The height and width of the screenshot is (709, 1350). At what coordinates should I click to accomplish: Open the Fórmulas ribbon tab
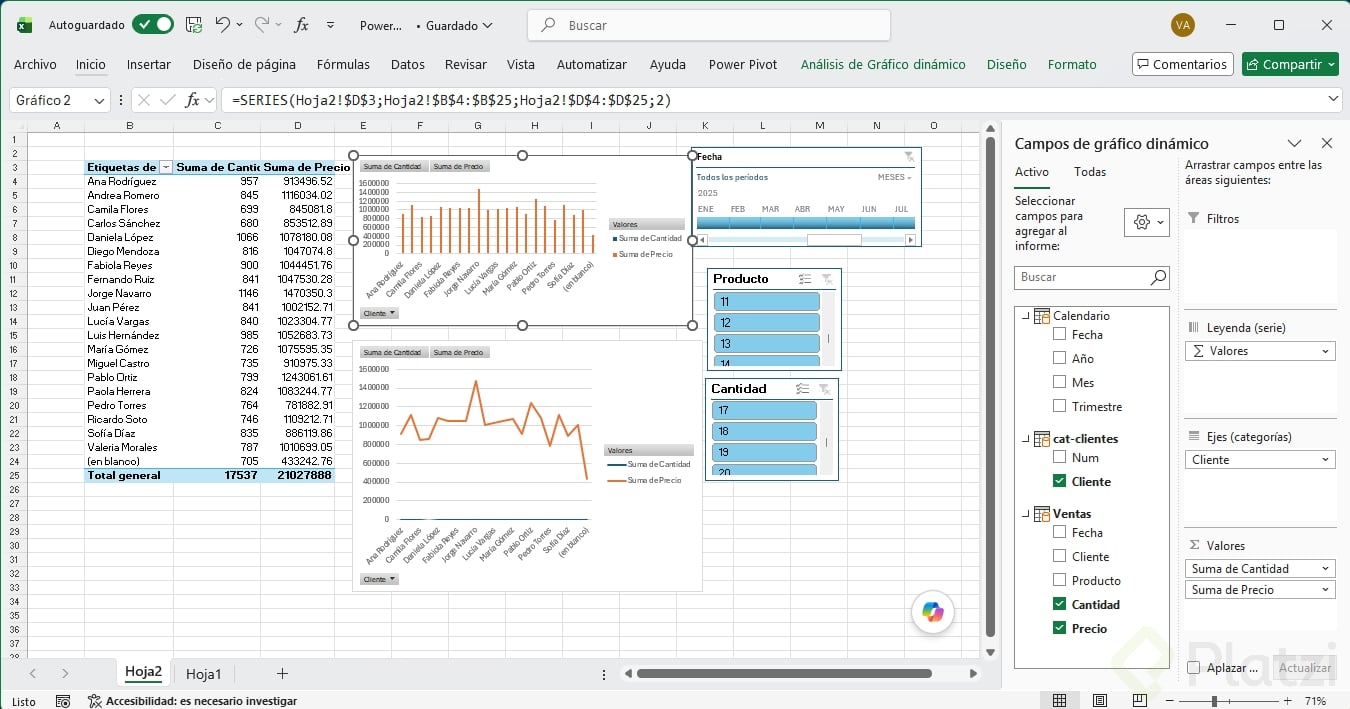(343, 64)
